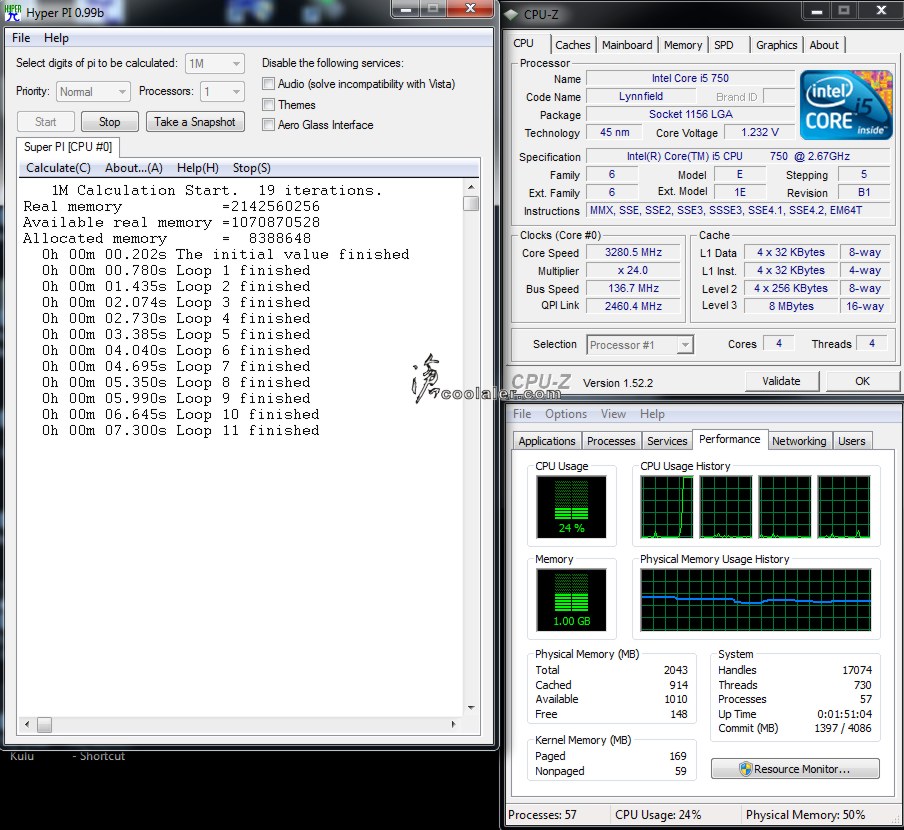Open the About...(A) menu in Super PI
Viewport: 904px width, 830px height.
(134, 168)
